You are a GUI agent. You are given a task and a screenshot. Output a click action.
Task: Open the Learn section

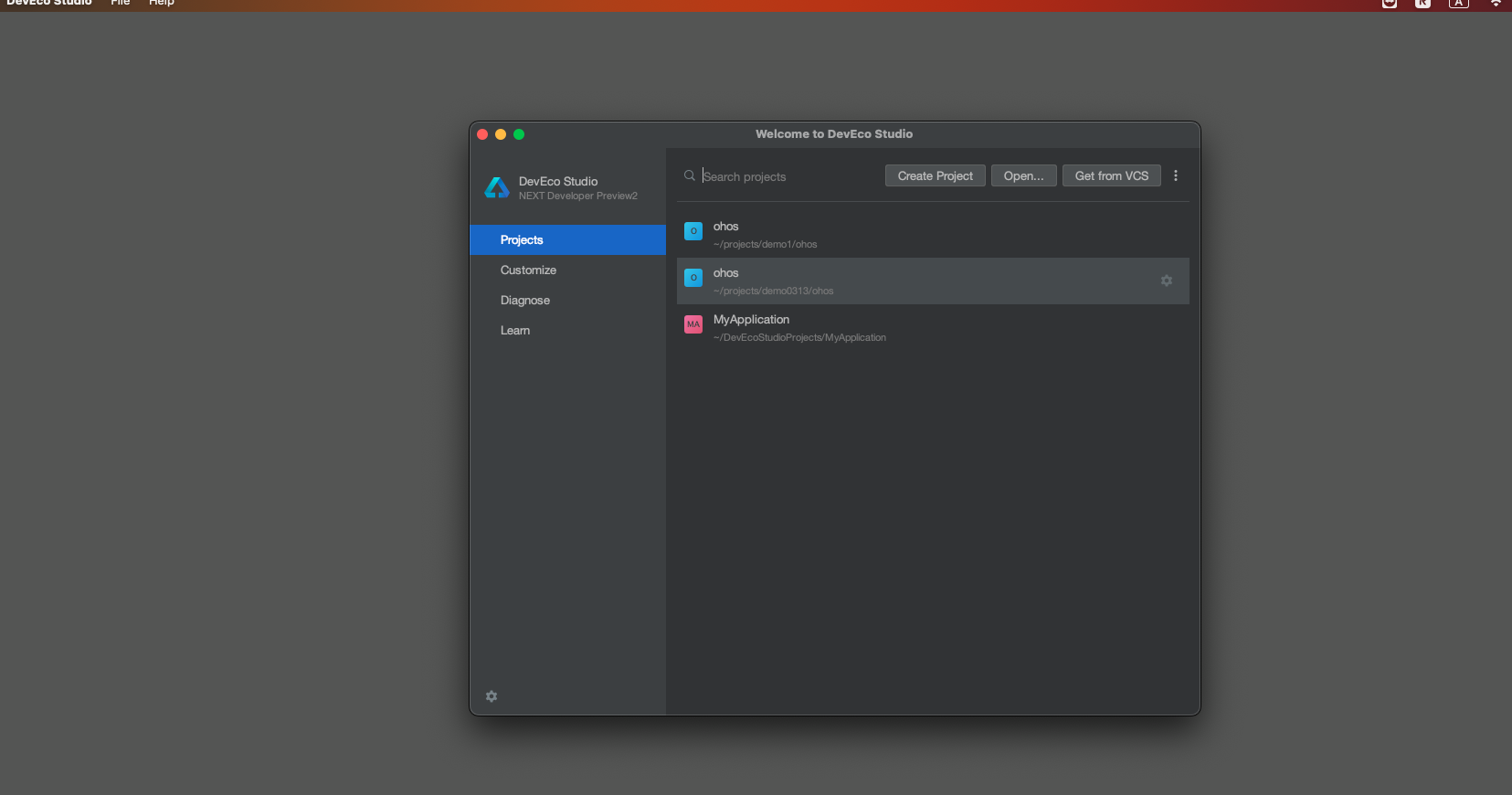tap(515, 330)
